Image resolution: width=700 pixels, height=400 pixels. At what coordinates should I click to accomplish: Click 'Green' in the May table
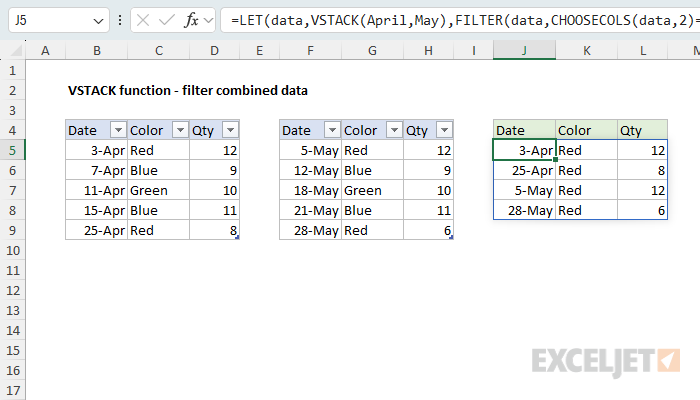372,191
